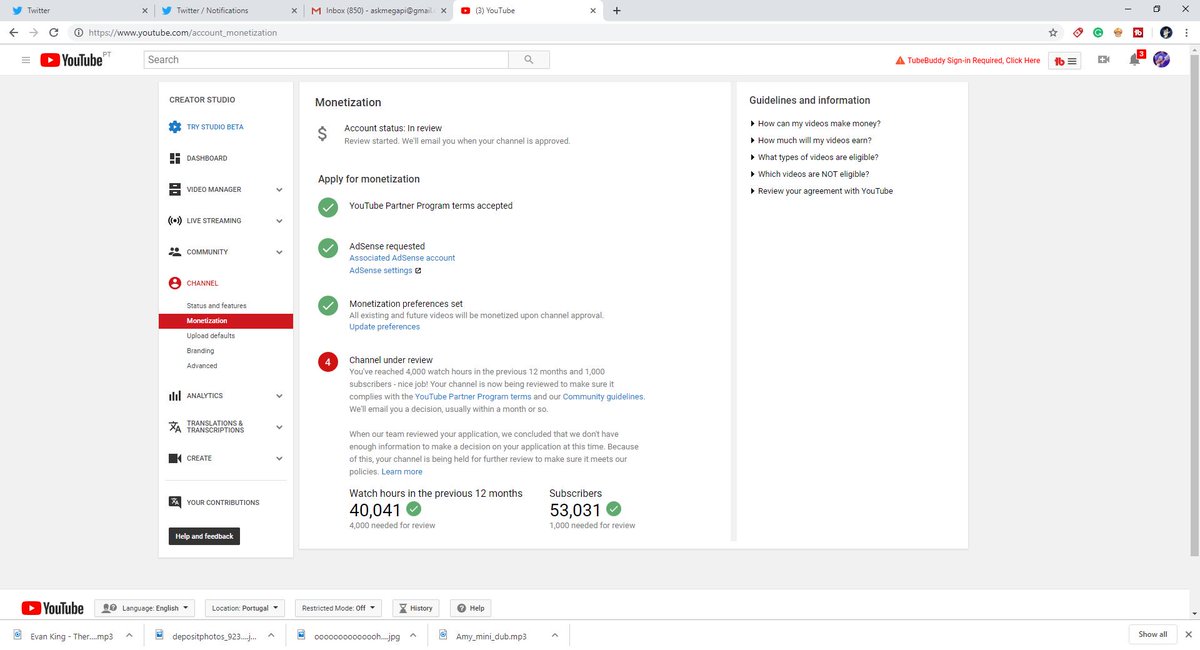Click the red tag extension icon

coord(1077,32)
